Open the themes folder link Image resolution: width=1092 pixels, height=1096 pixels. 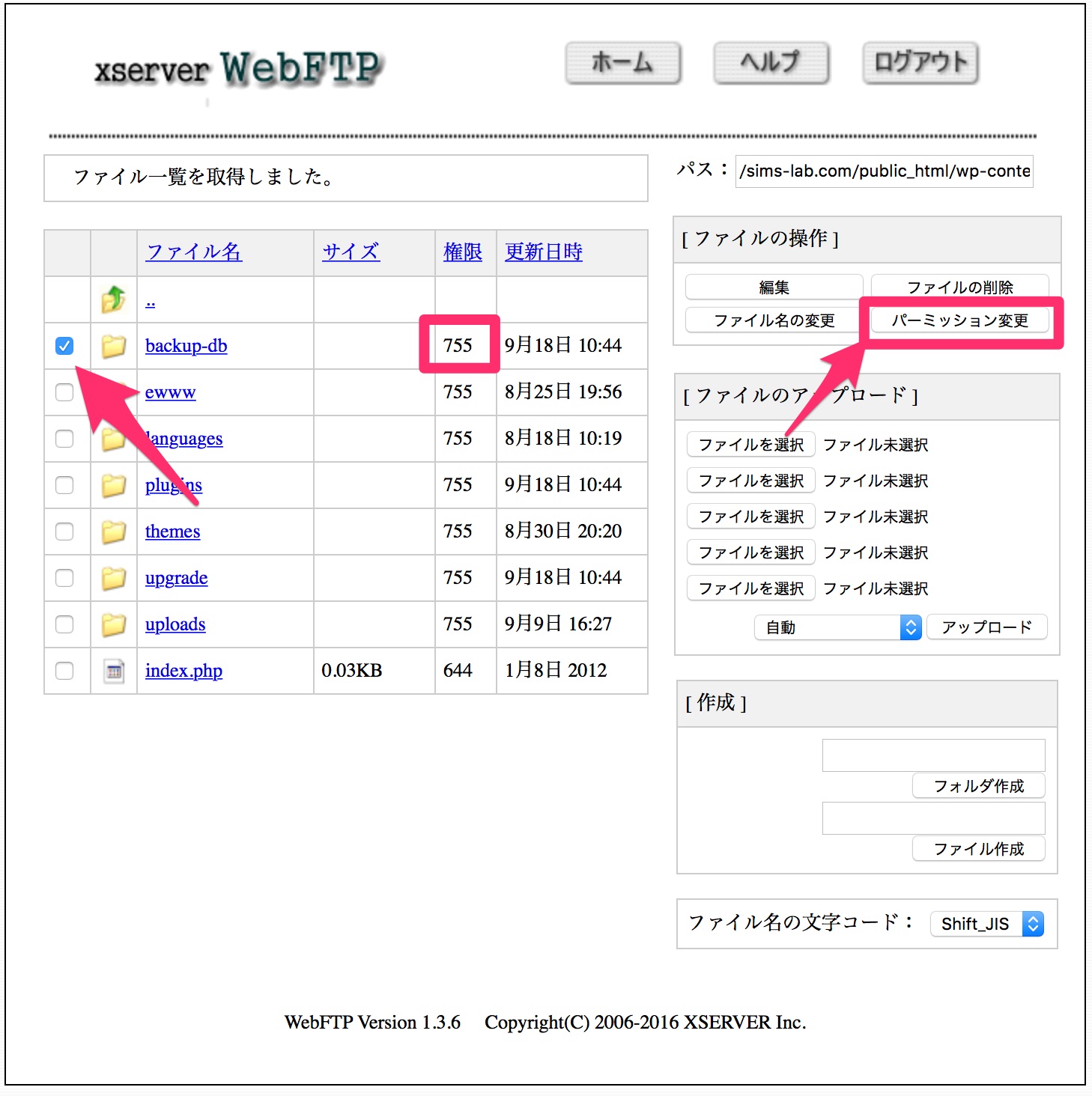[x=173, y=532]
